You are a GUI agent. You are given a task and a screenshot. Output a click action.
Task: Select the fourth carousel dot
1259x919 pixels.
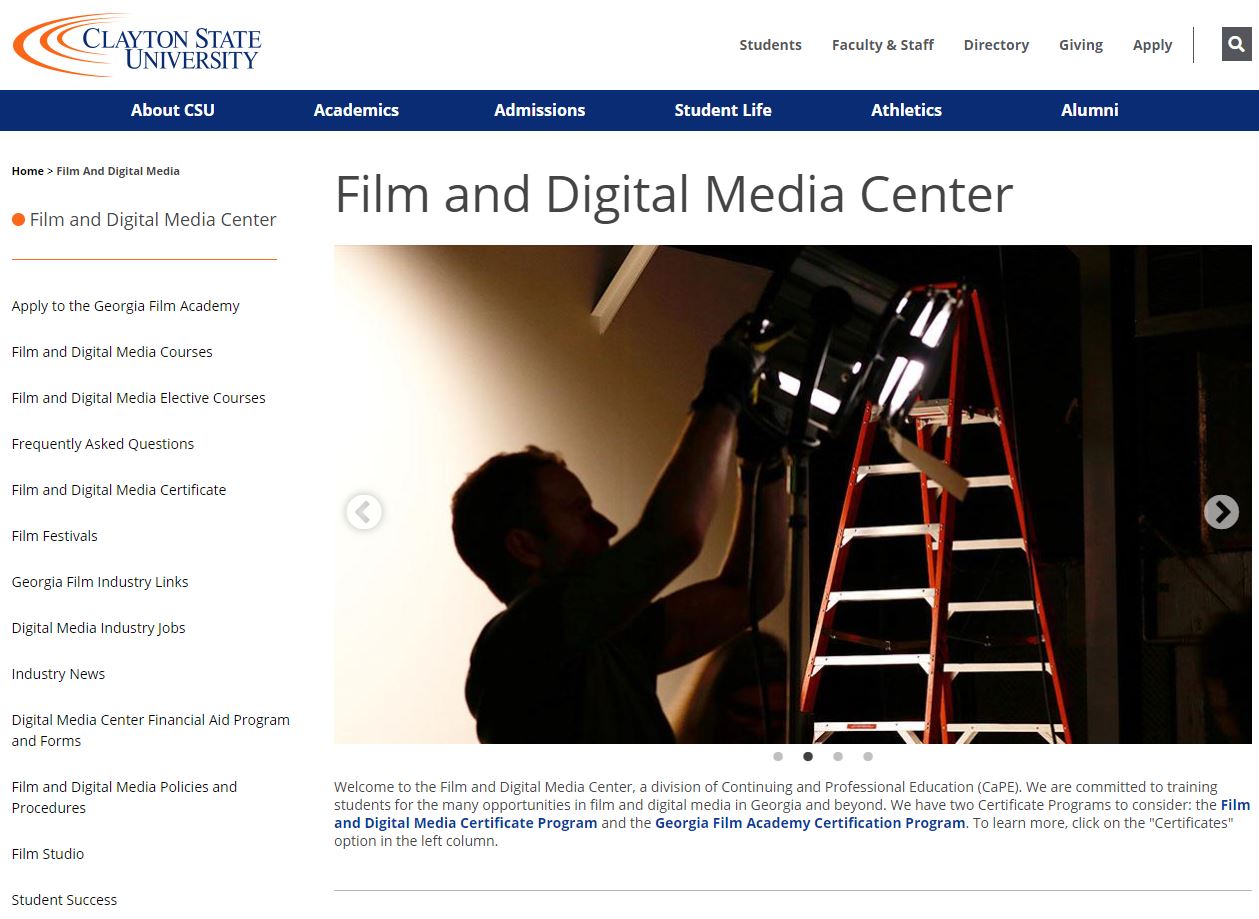[x=868, y=757]
